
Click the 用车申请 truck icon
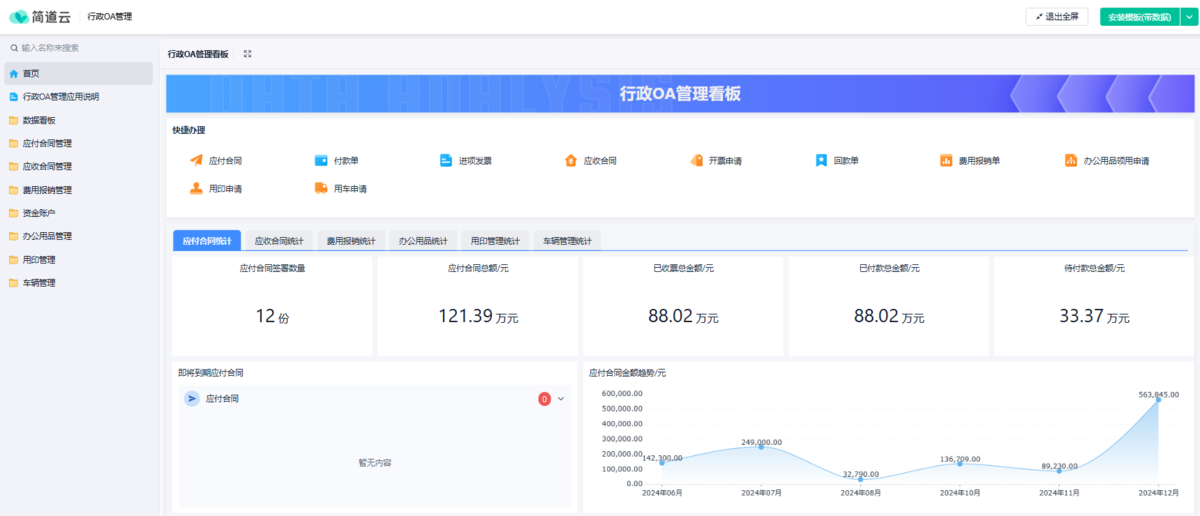tap(321, 188)
